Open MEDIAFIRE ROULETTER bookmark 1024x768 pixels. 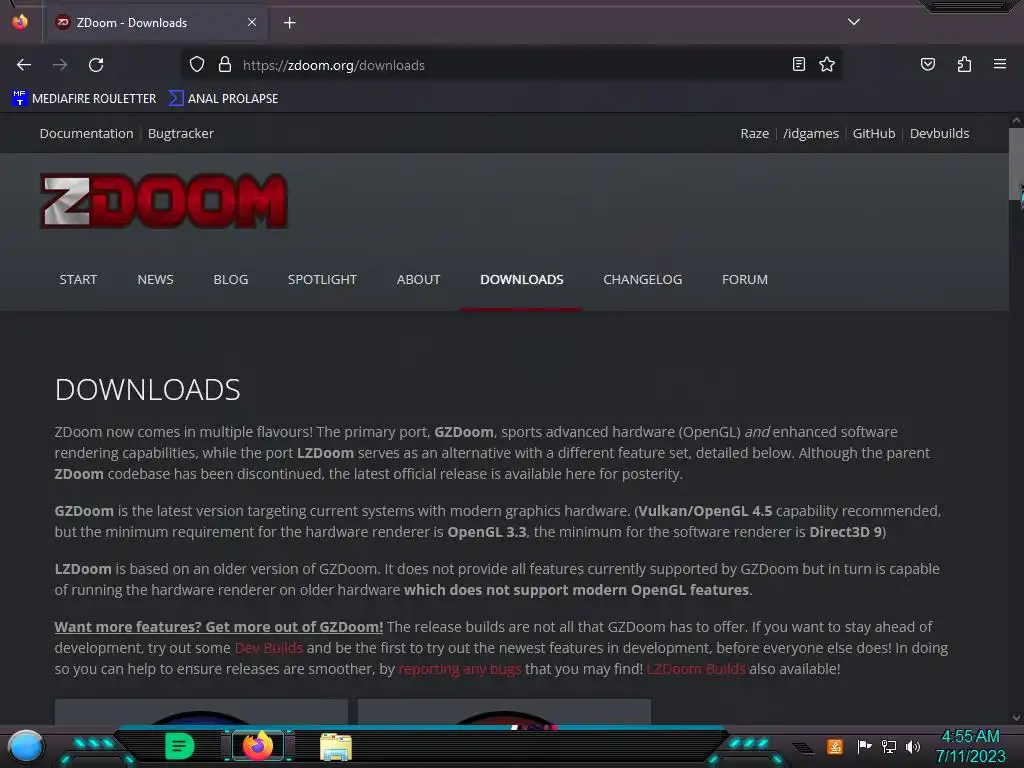coord(84,99)
